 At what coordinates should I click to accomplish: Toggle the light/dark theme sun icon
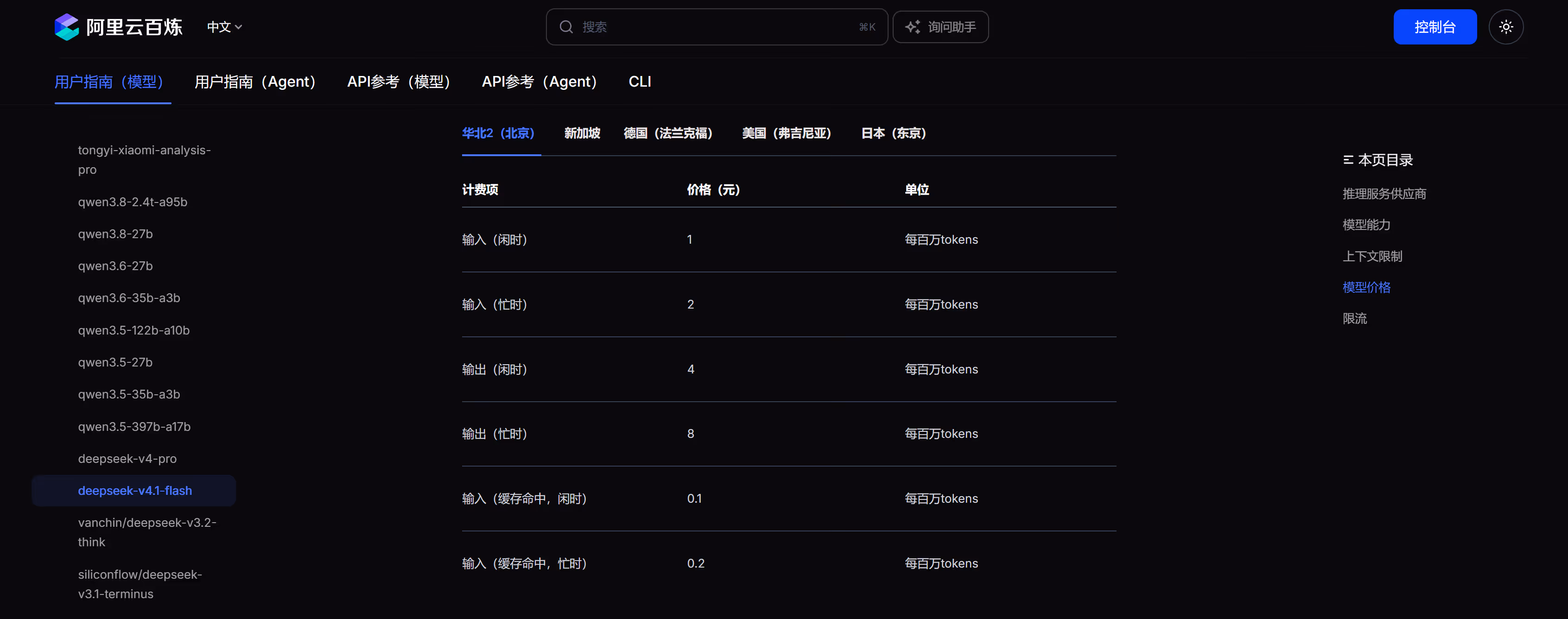click(1506, 27)
